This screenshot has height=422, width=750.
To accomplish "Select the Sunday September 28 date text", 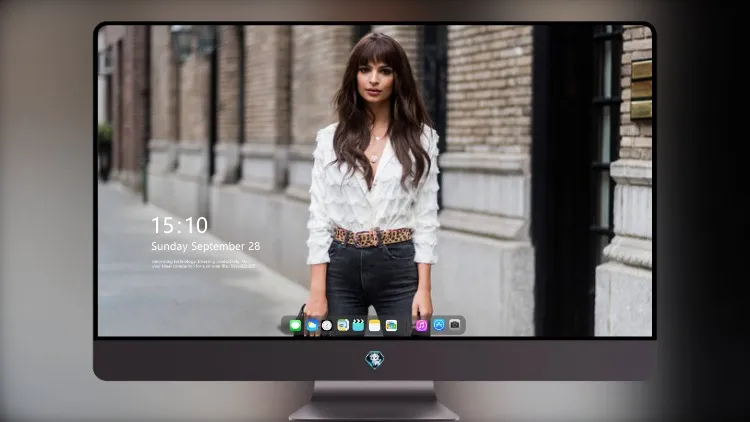I will point(206,246).
